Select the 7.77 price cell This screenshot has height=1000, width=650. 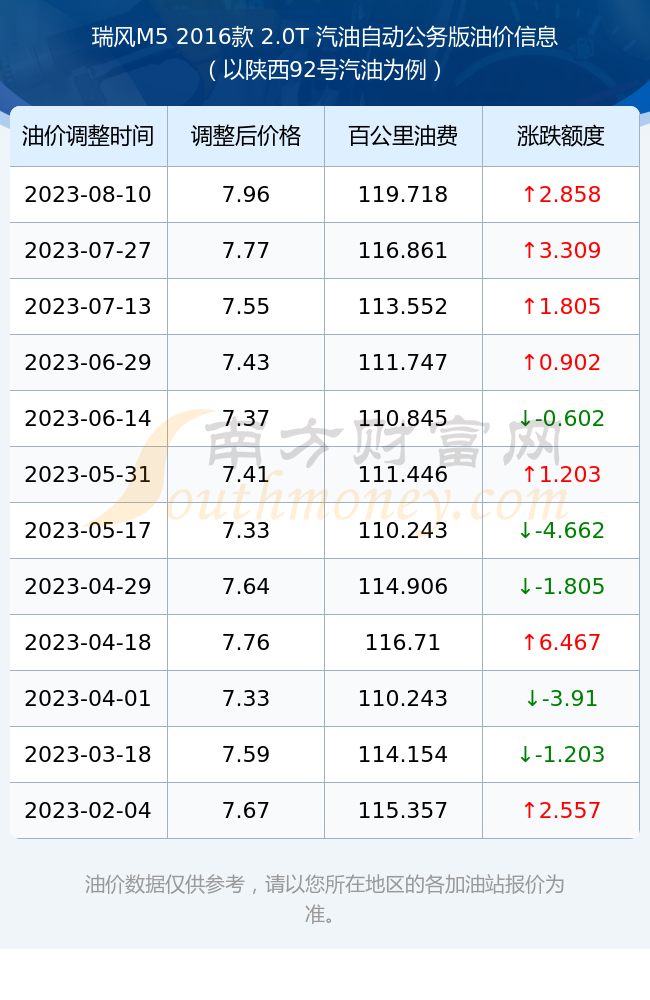point(246,251)
